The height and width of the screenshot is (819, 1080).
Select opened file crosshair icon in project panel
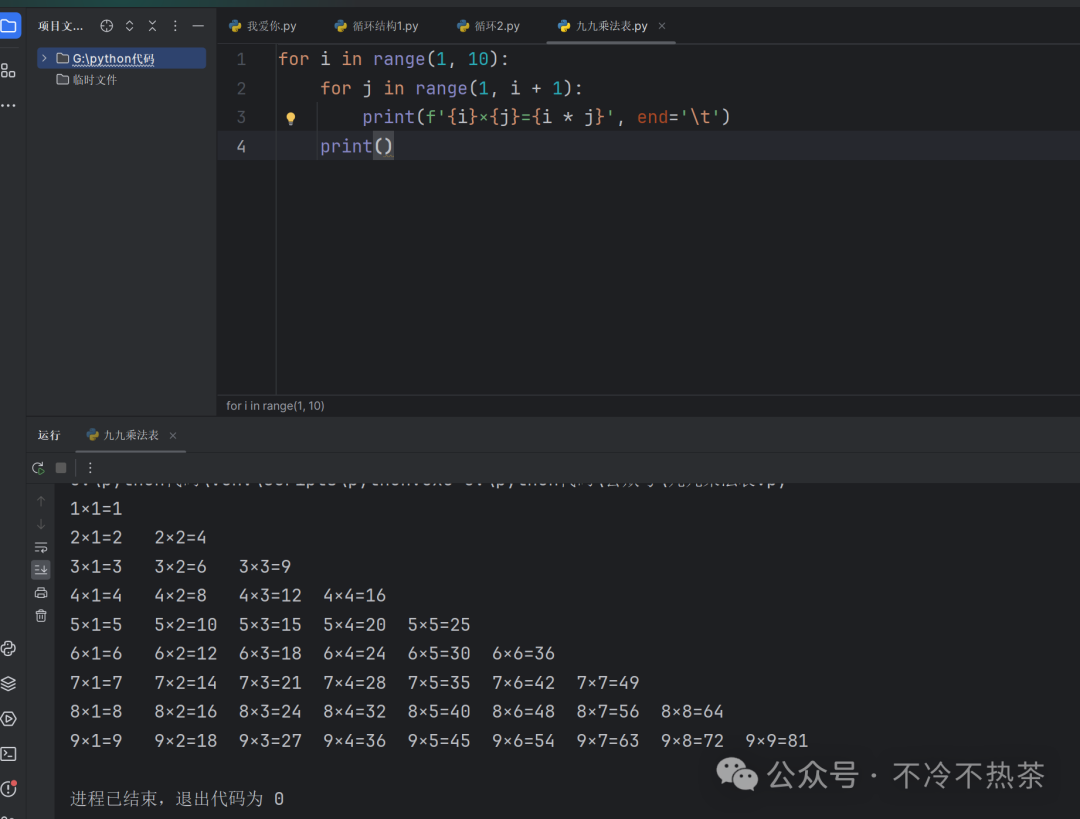click(x=106, y=26)
